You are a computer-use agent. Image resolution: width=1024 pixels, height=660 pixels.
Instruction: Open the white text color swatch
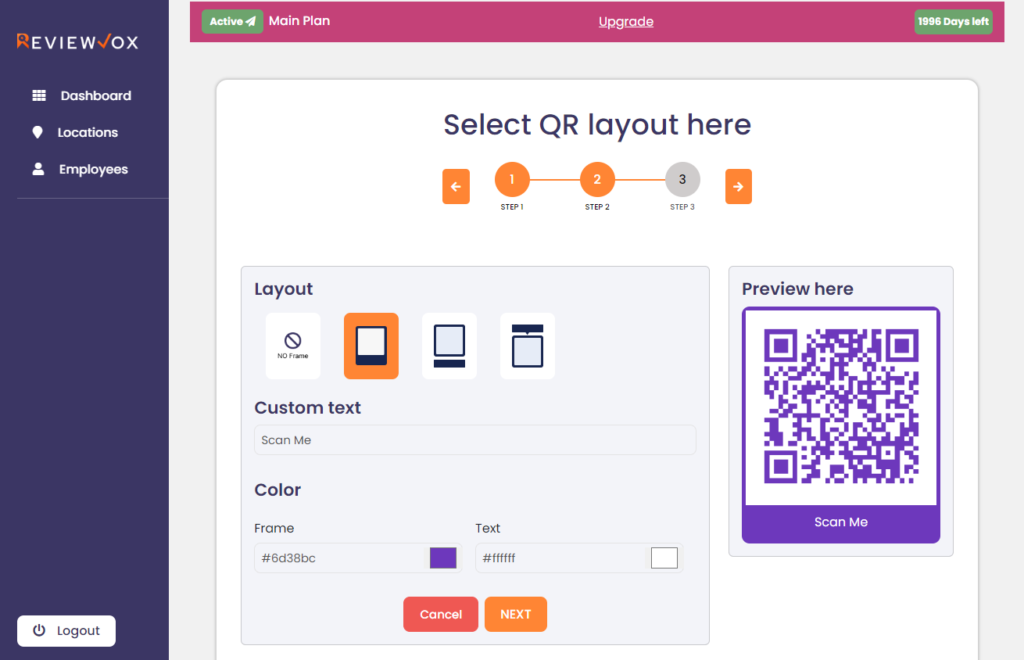point(664,558)
